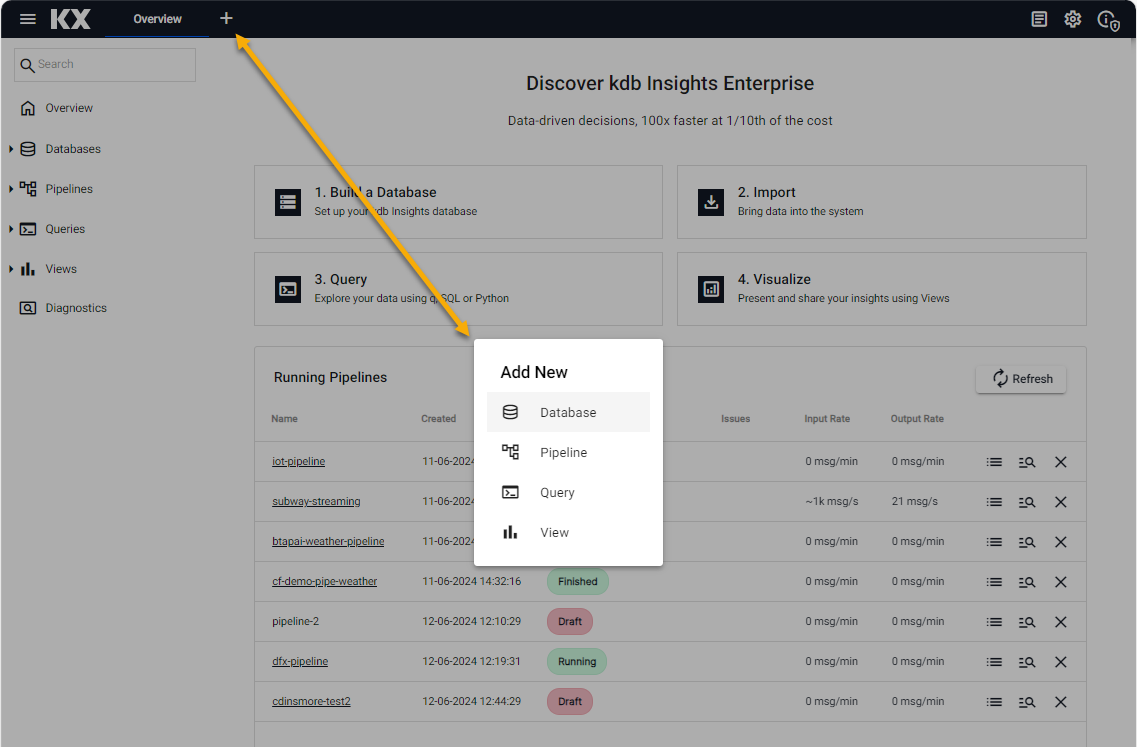The width and height of the screenshot is (1137, 747).
Task: View details list icon for subway-streaming
Action: 994,502
